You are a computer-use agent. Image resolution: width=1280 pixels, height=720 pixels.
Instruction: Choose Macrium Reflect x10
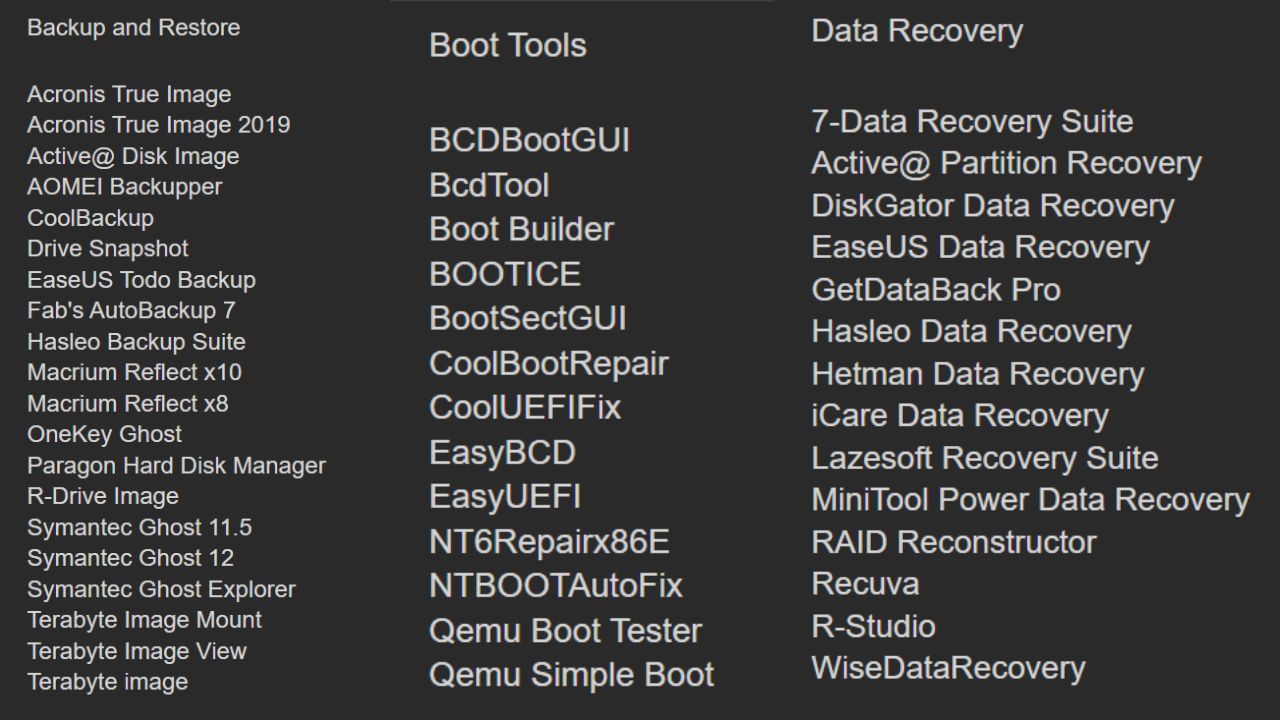point(134,373)
